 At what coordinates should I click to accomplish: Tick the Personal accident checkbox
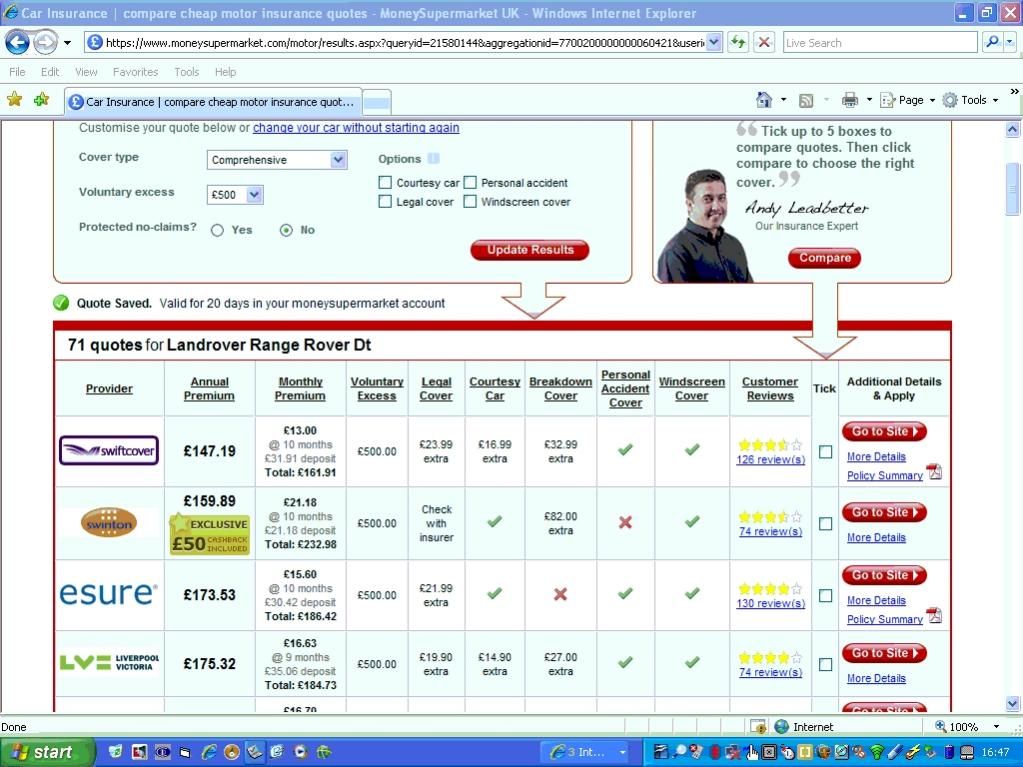(470, 183)
